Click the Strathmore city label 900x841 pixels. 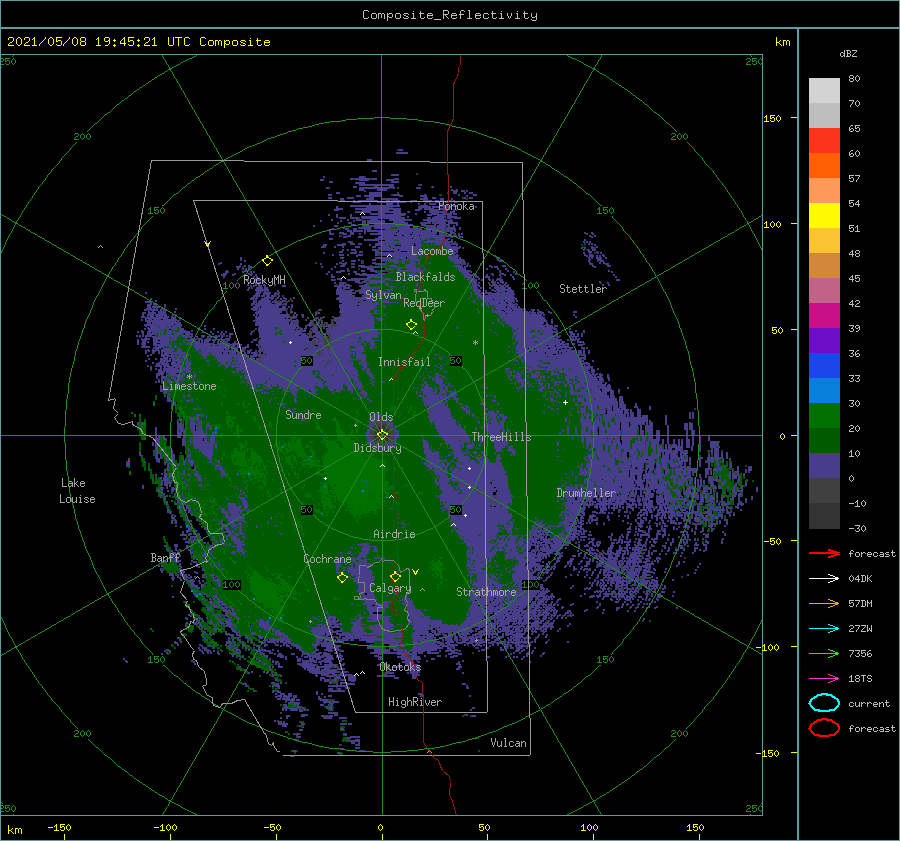[486, 592]
